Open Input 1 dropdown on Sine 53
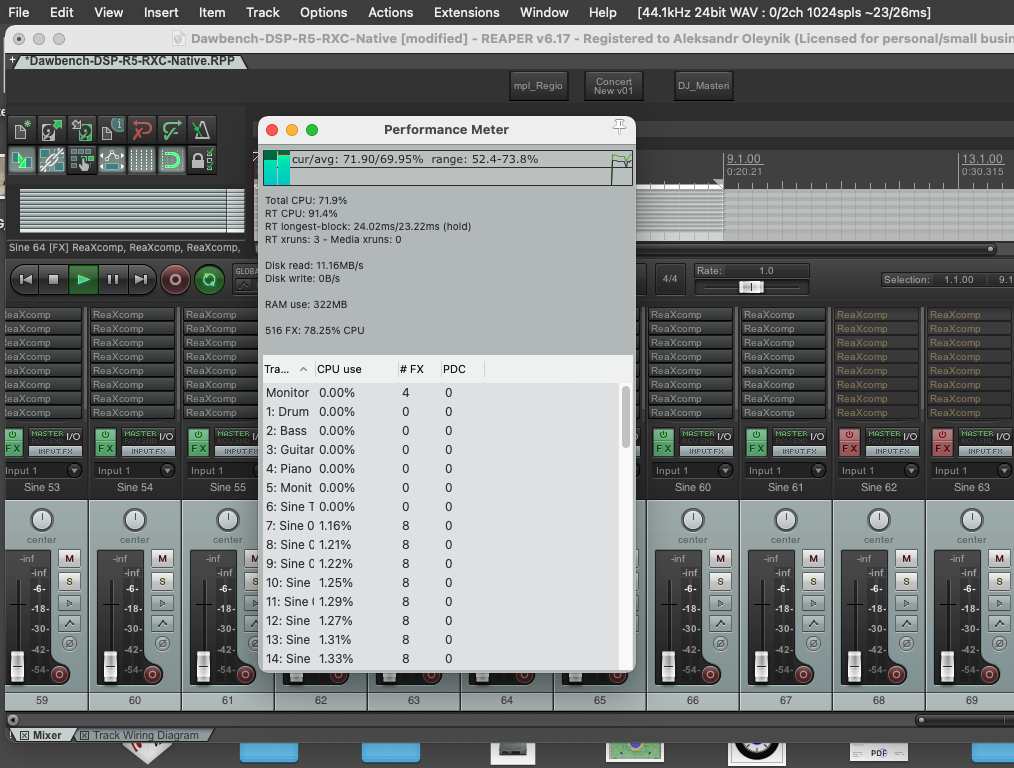 click(x=43, y=471)
